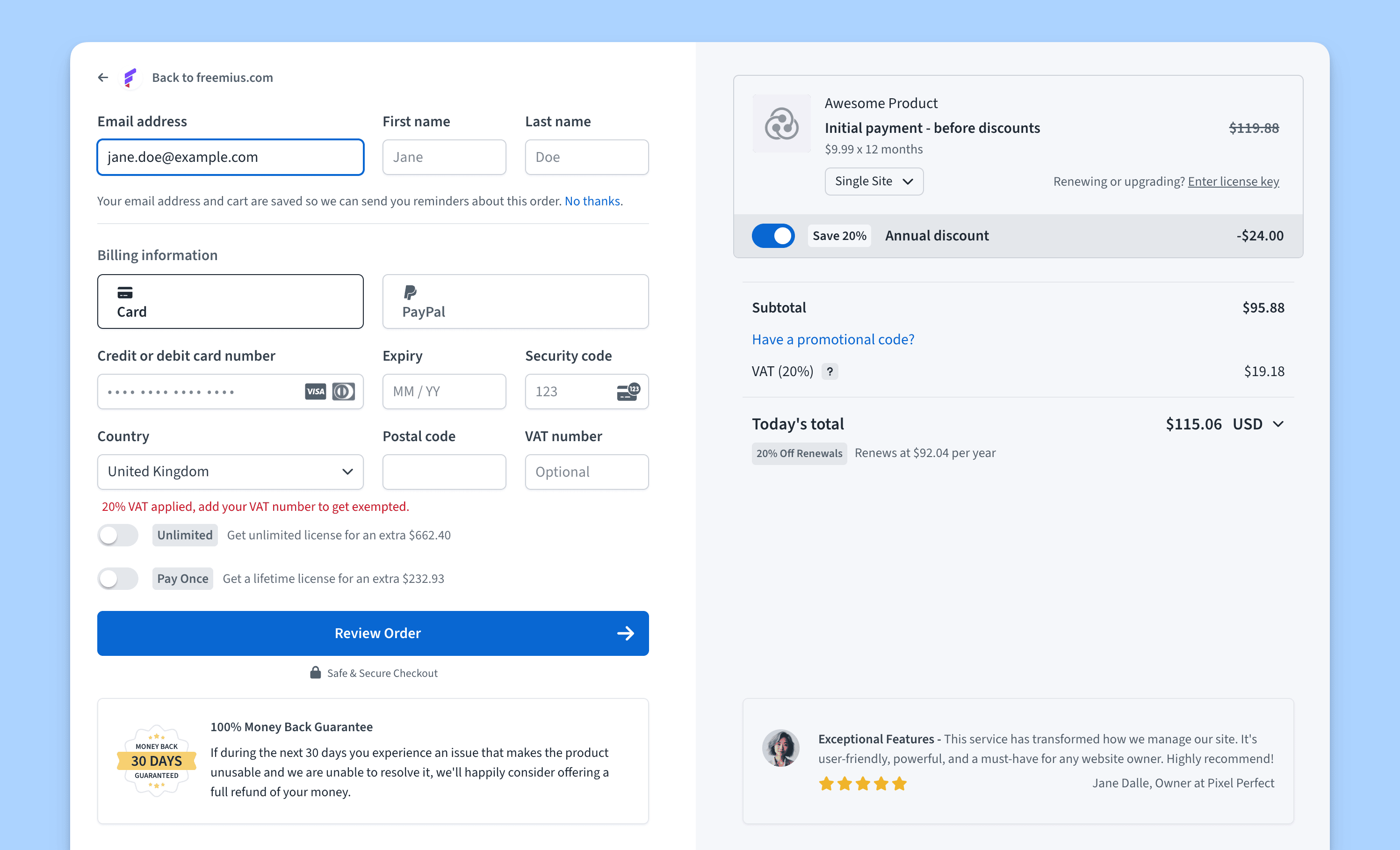Viewport: 1400px width, 850px height.
Task: Click the security code CVC hint icon
Action: 628,391
